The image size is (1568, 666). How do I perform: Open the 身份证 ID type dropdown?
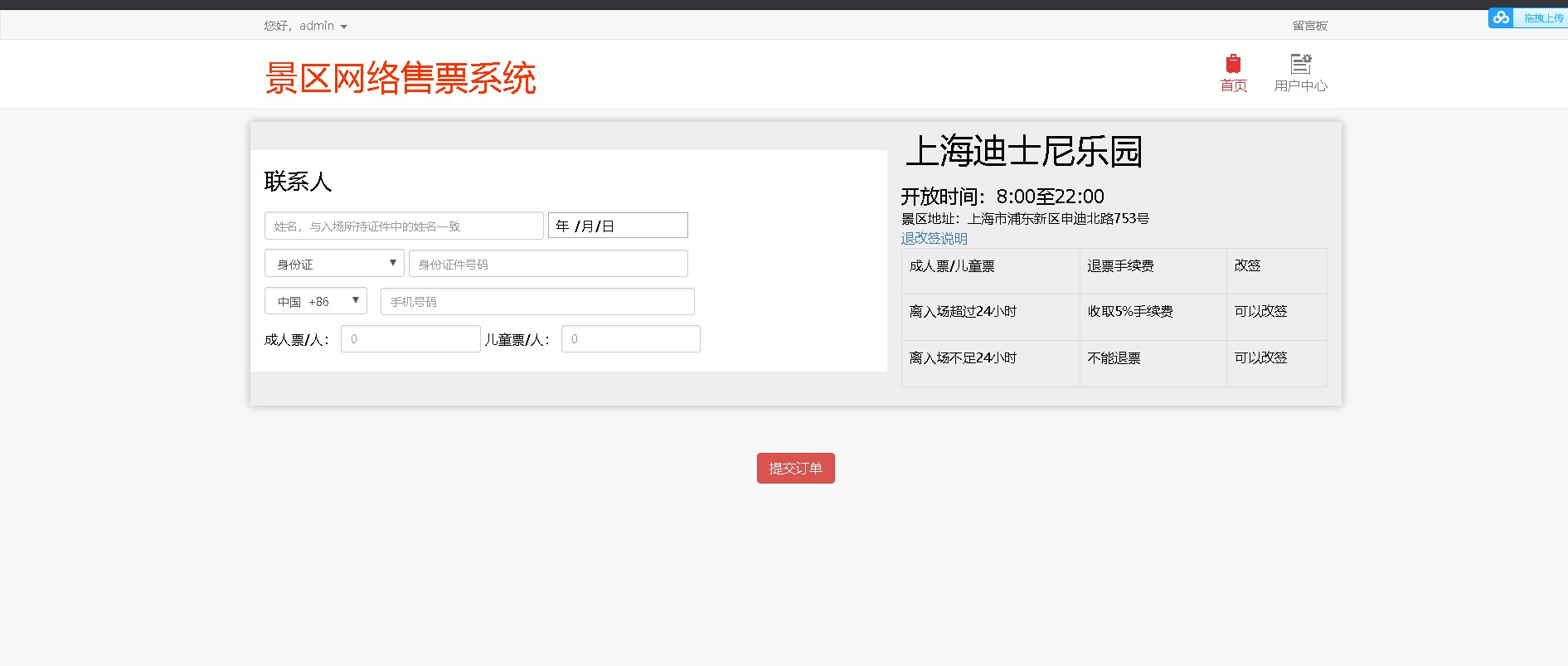[334, 264]
